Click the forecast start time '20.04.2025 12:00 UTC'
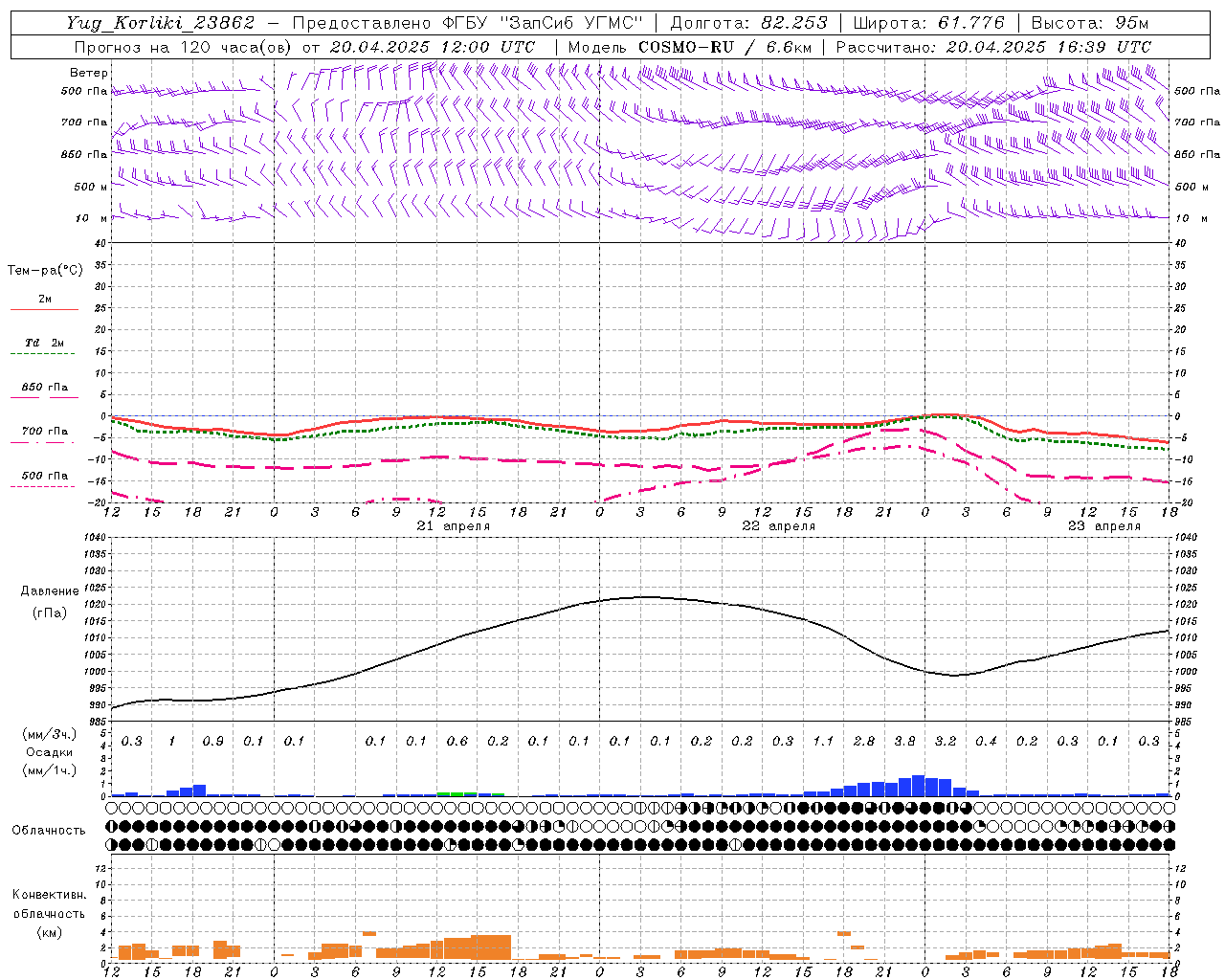Screen dimensions: 1225x980 [433, 47]
